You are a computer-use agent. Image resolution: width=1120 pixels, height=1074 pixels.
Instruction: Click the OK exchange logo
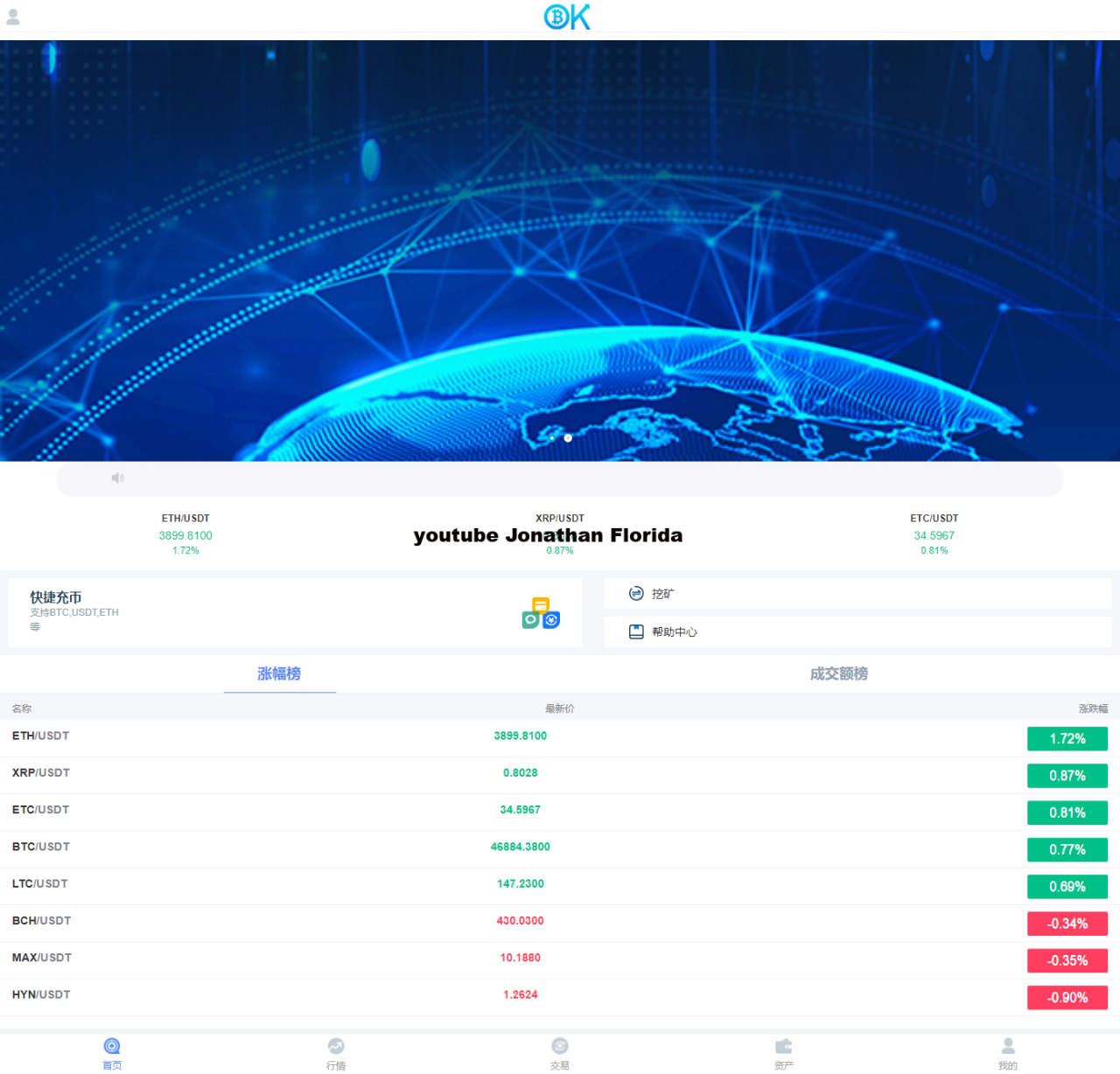click(x=567, y=17)
